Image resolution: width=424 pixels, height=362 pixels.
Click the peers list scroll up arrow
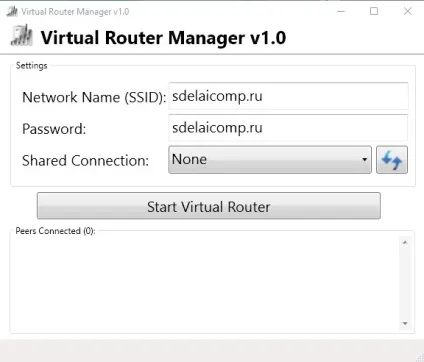[x=405, y=242]
